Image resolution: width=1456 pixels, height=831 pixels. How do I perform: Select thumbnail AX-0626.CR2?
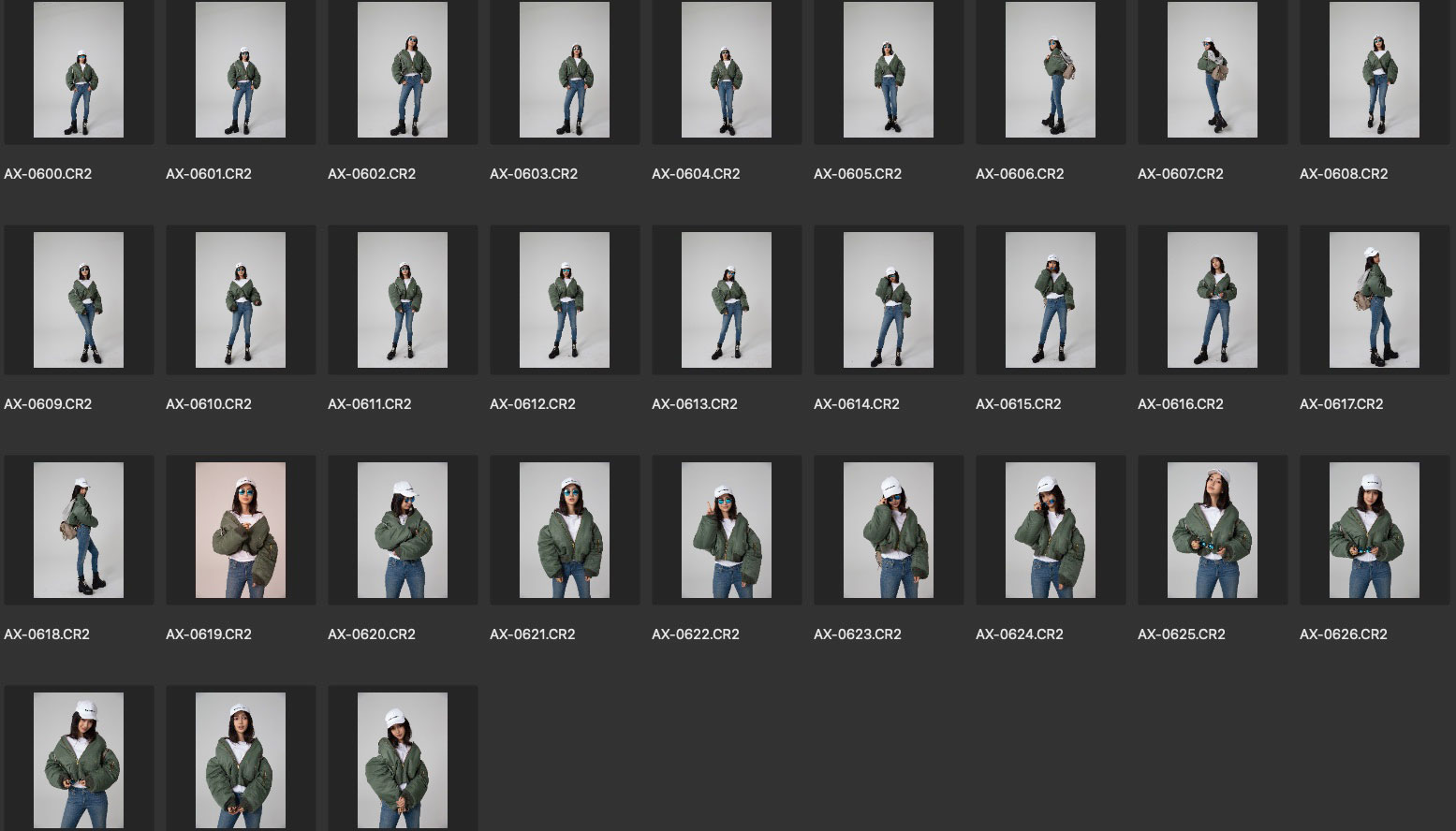coord(1375,531)
